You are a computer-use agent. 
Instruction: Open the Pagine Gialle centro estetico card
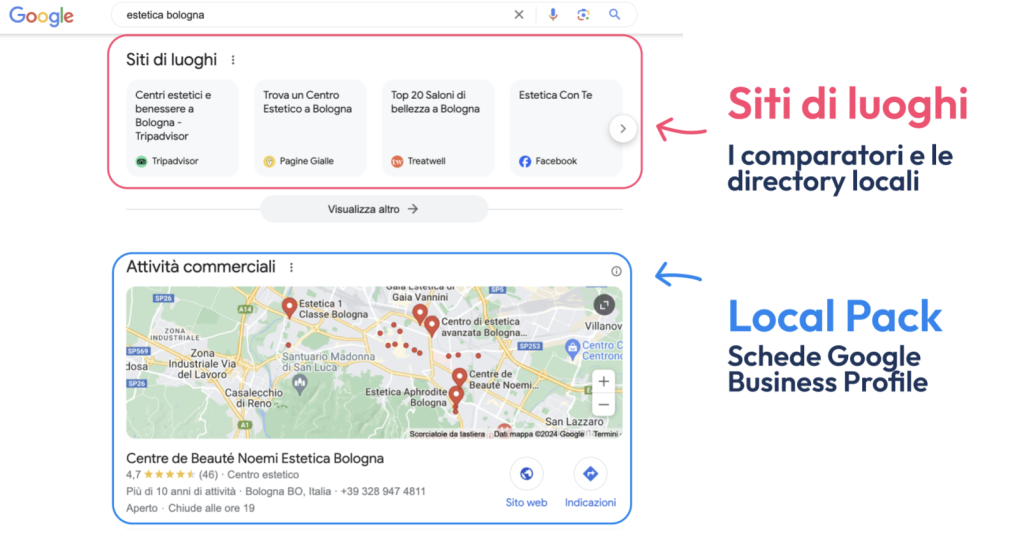point(310,128)
